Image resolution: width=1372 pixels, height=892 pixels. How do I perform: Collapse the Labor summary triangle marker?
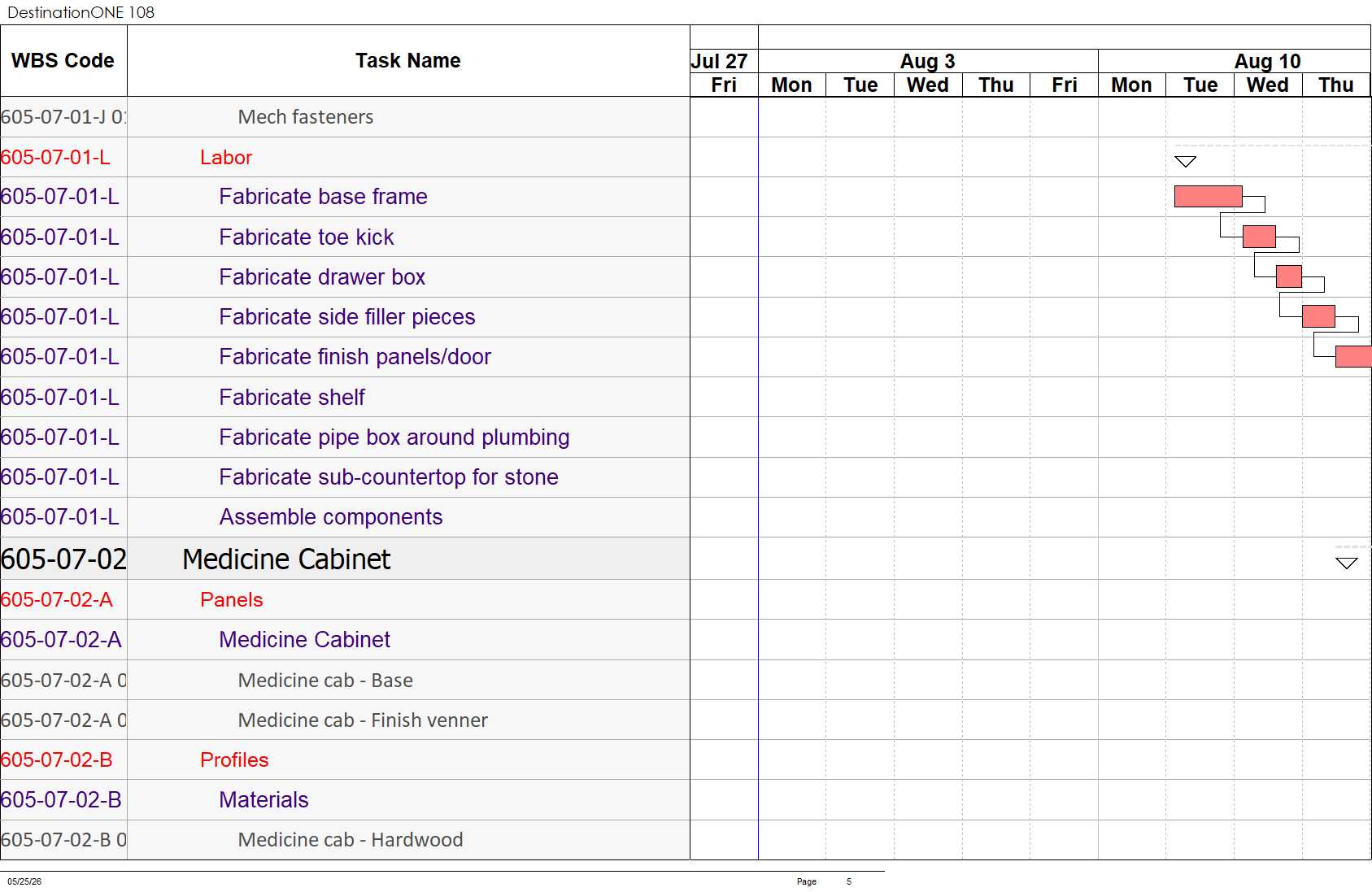point(1185,161)
